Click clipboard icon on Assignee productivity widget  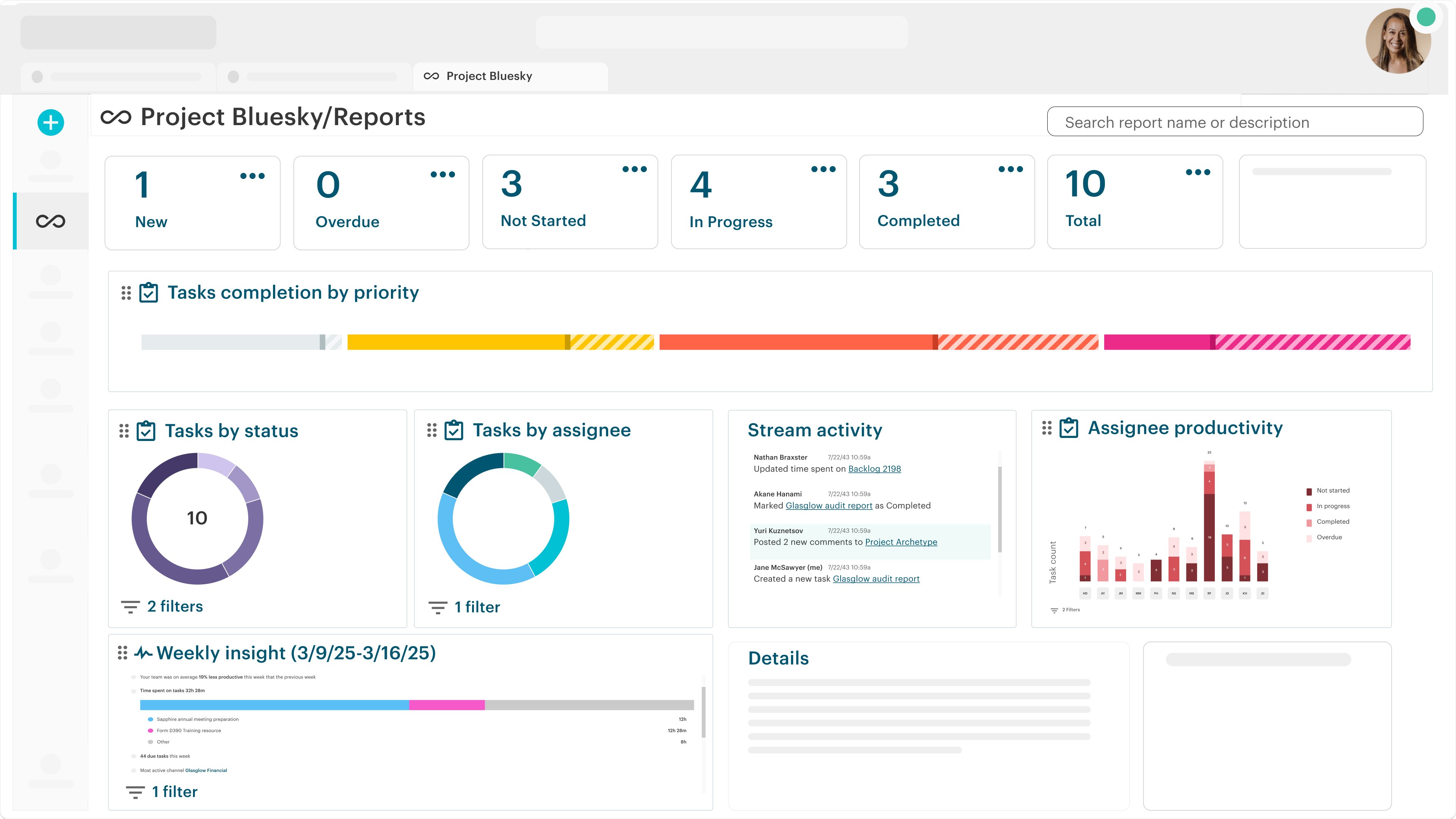click(x=1068, y=428)
